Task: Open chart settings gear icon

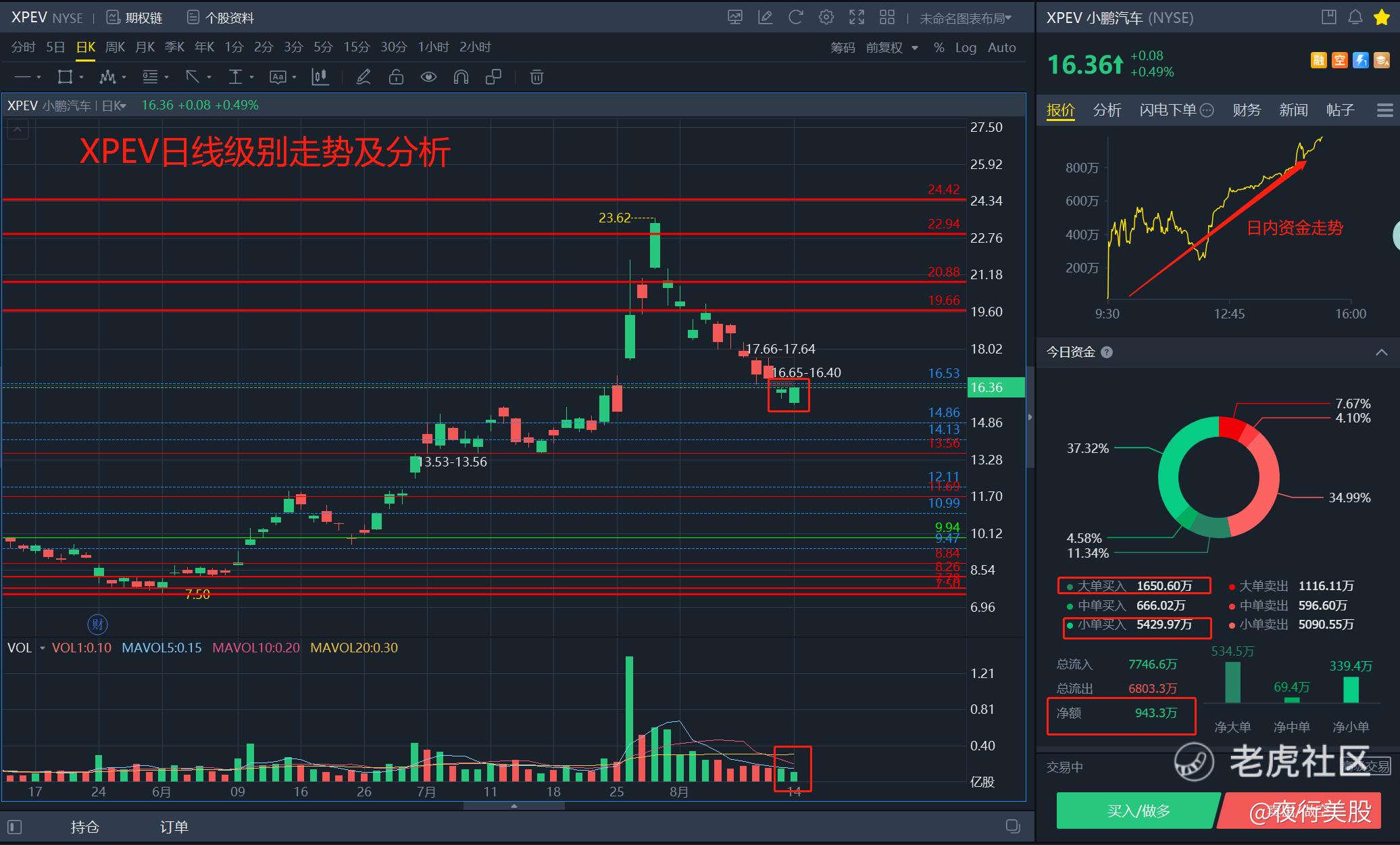Action: pos(826,18)
